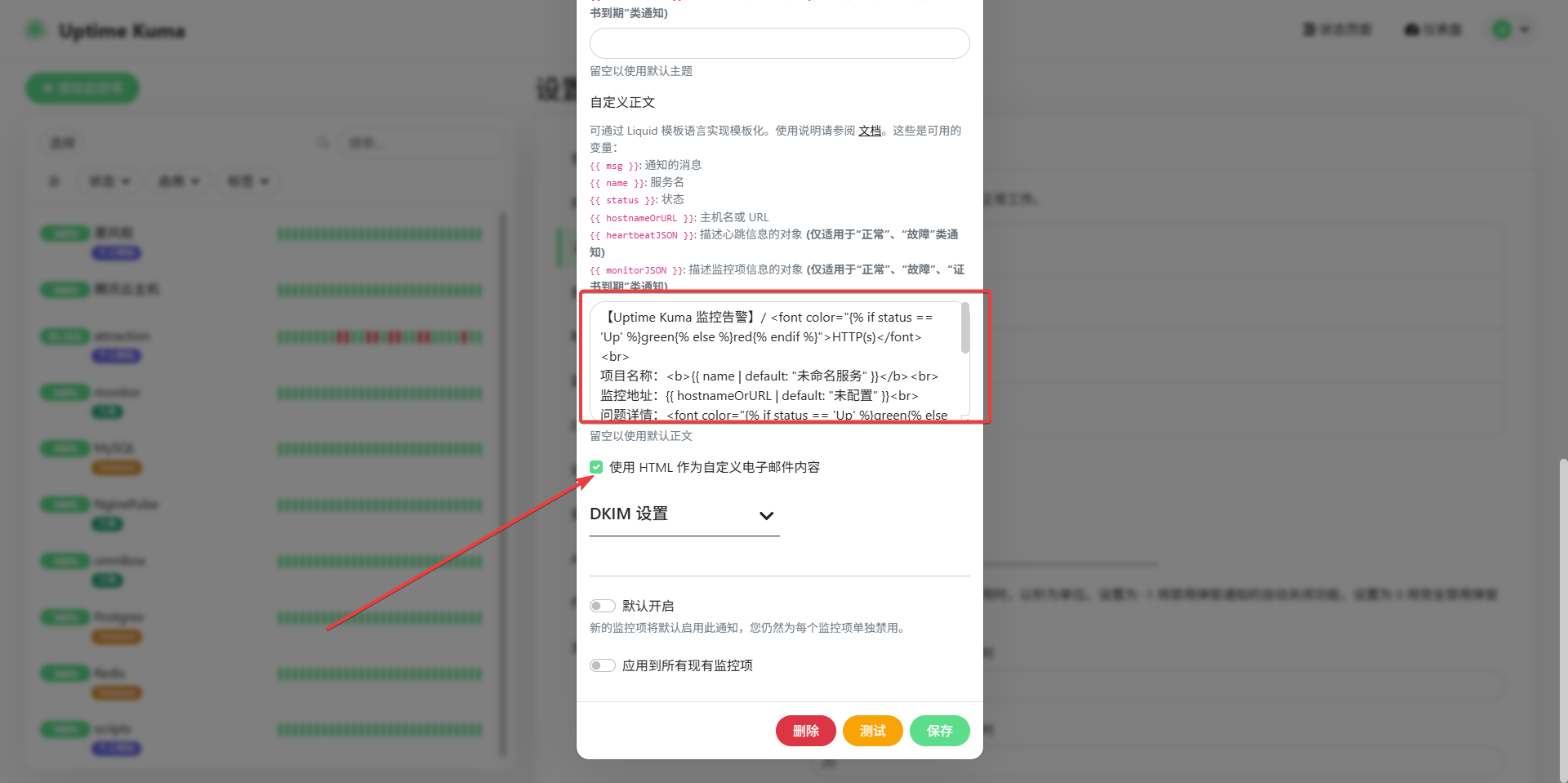The width and height of the screenshot is (1568, 783).
Task: Click the Uptime Kuma logo icon
Action: click(x=35, y=30)
